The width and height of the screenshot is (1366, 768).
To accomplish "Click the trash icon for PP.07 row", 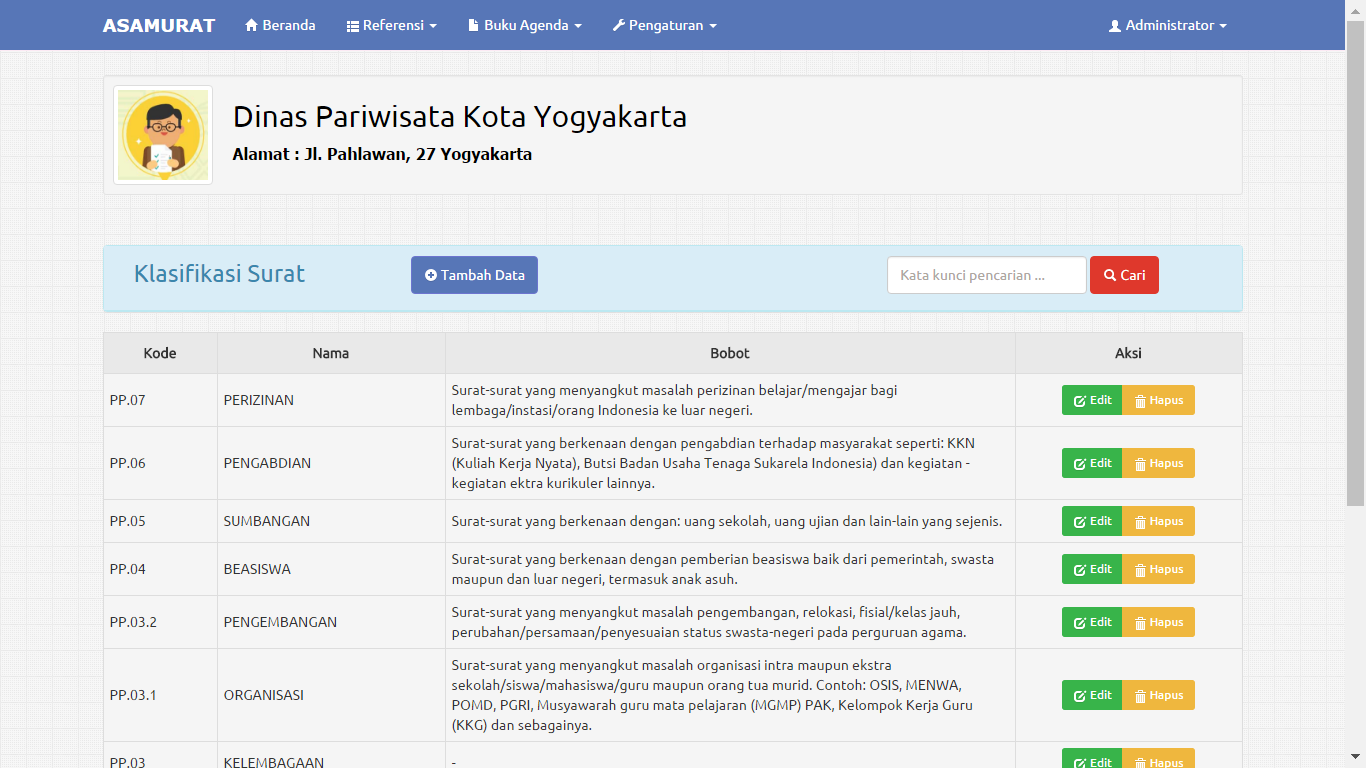I will click(x=1139, y=401).
